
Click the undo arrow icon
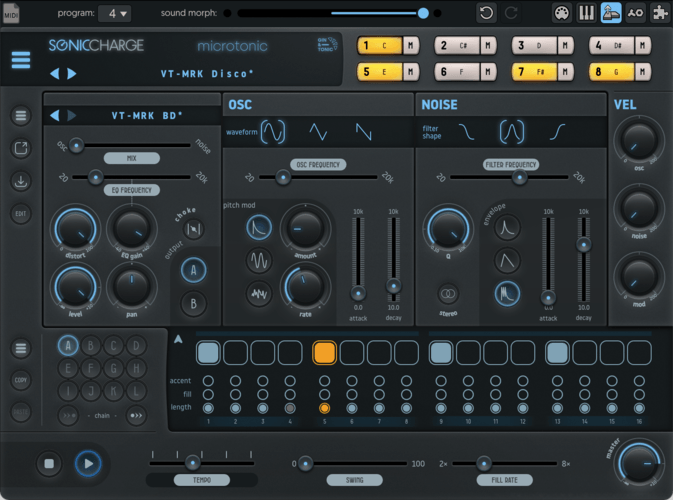486,13
